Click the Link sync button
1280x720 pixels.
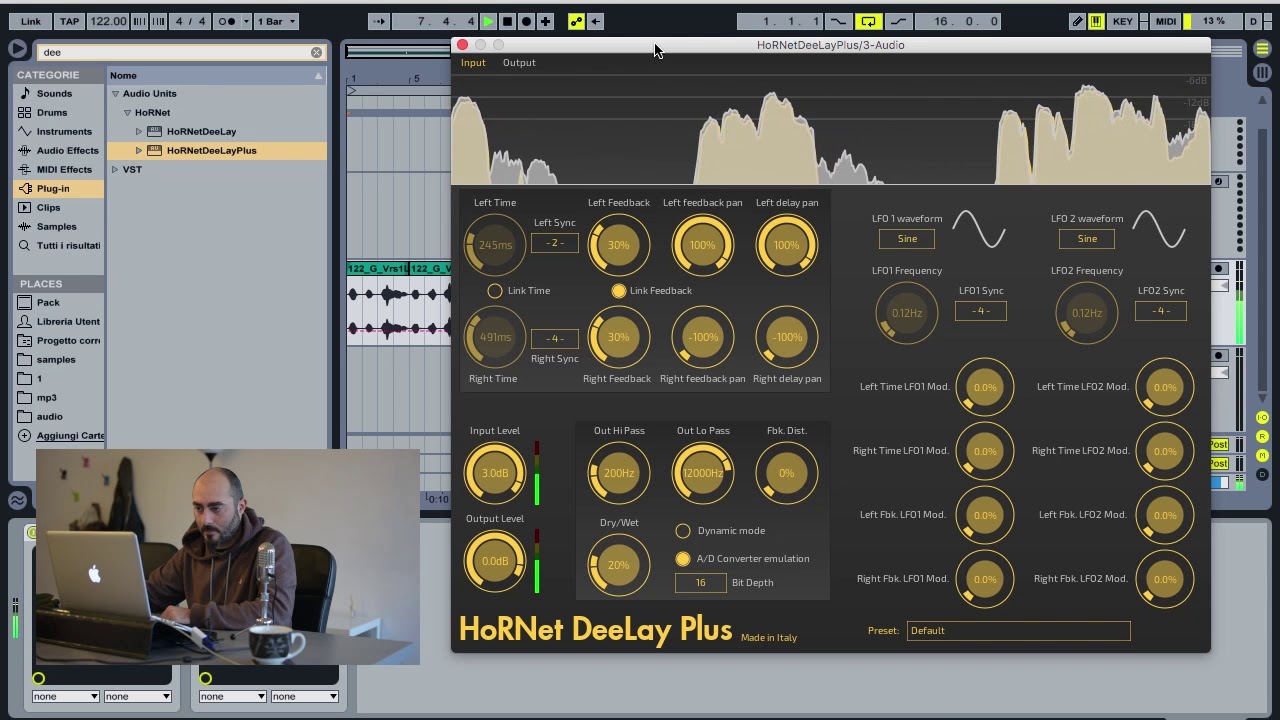(x=31, y=21)
